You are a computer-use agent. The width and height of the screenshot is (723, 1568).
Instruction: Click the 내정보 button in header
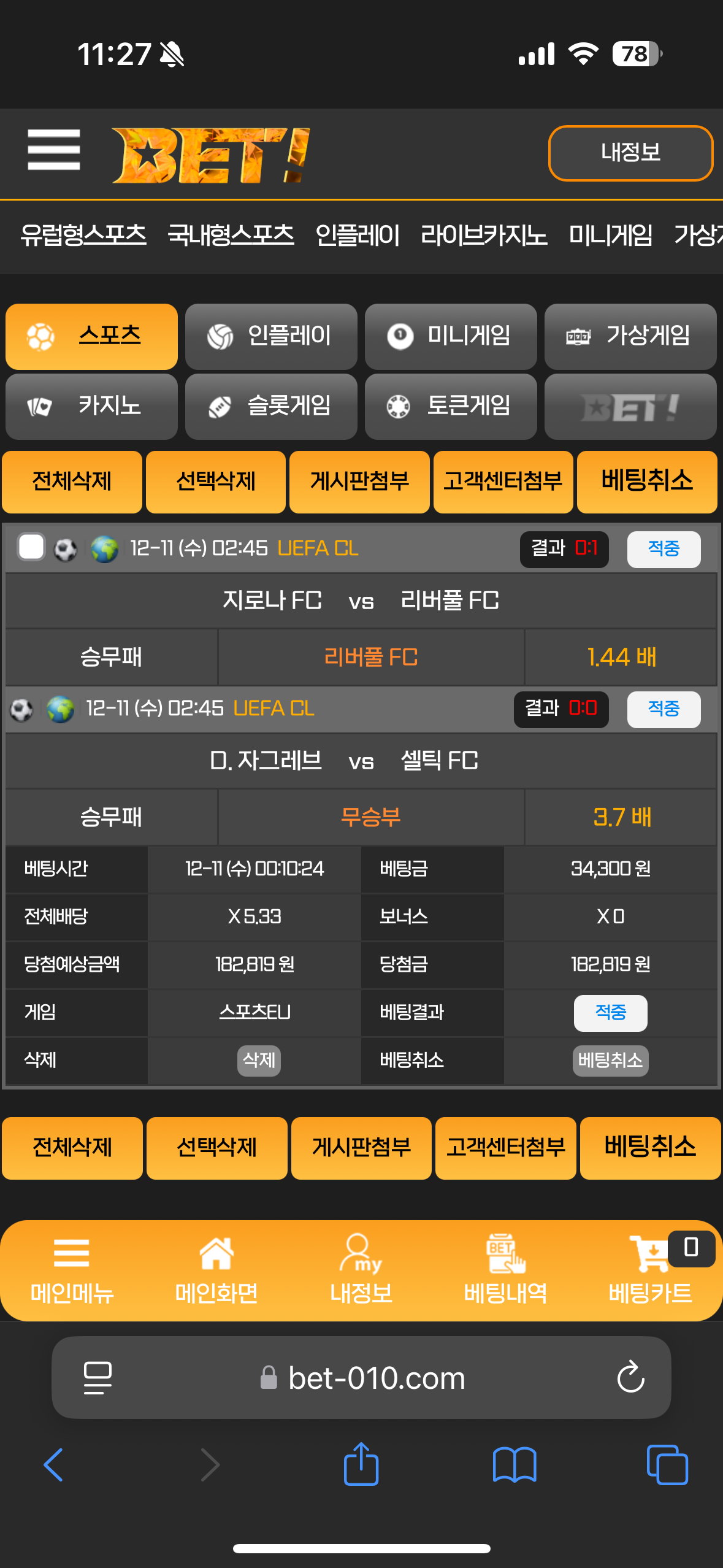(630, 153)
